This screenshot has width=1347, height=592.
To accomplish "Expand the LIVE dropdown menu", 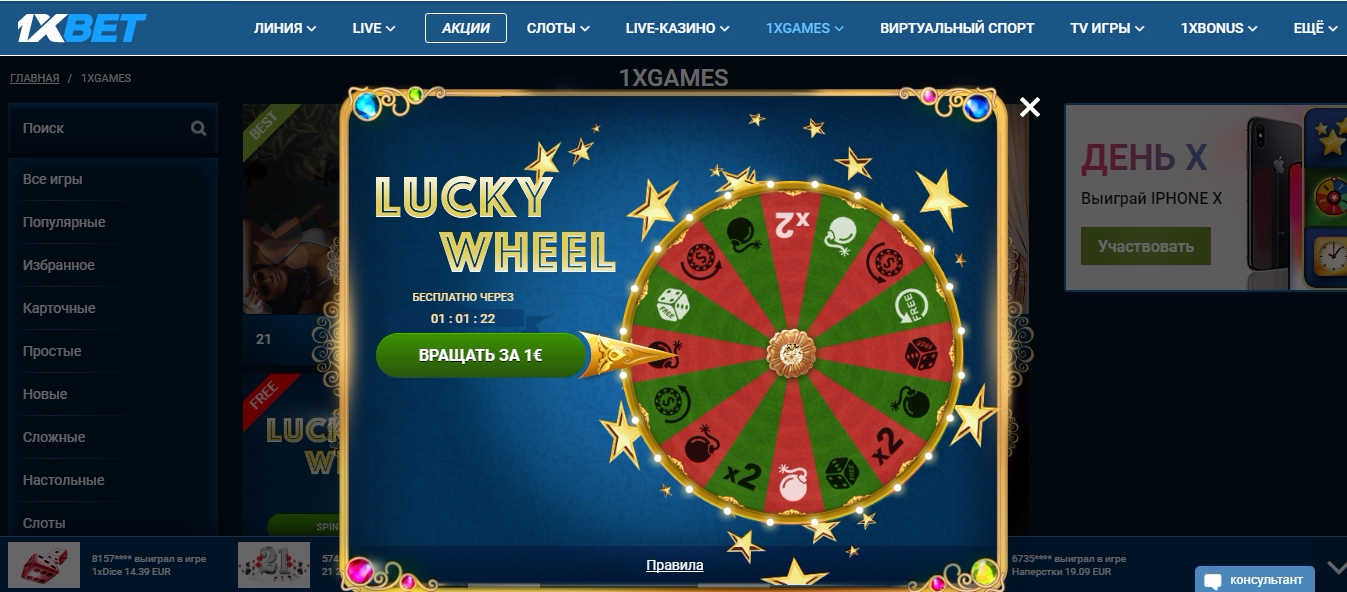I will coord(374,28).
